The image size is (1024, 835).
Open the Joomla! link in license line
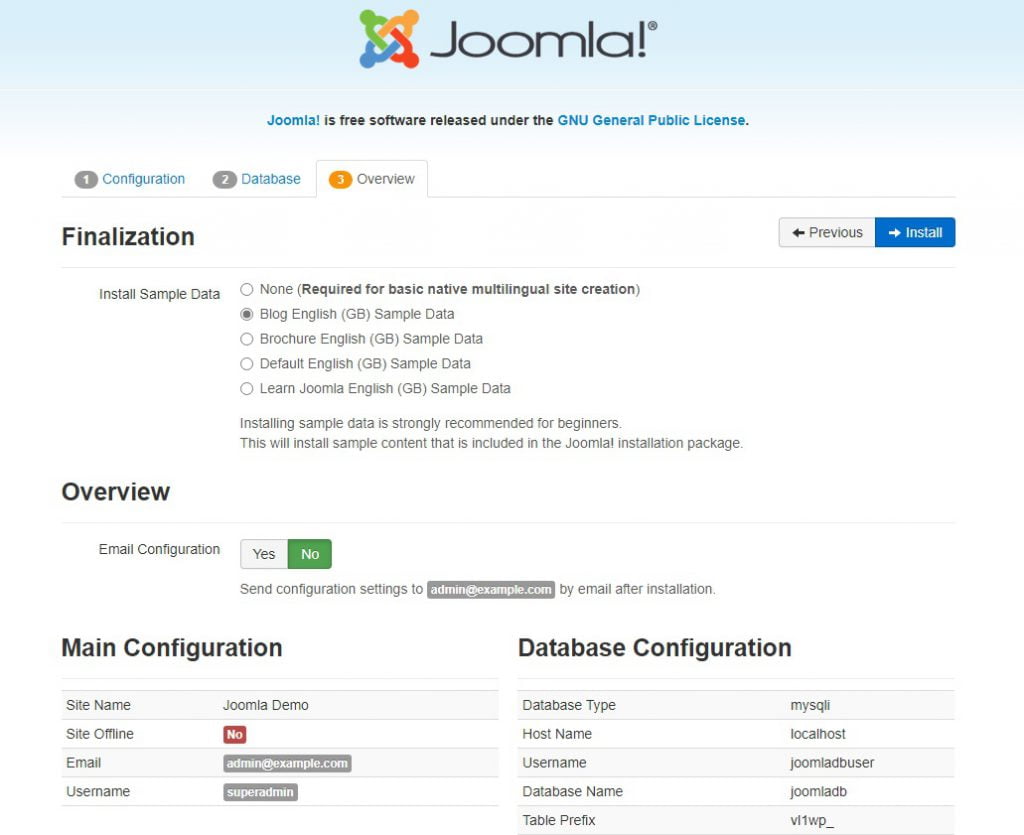click(x=293, y=120)
